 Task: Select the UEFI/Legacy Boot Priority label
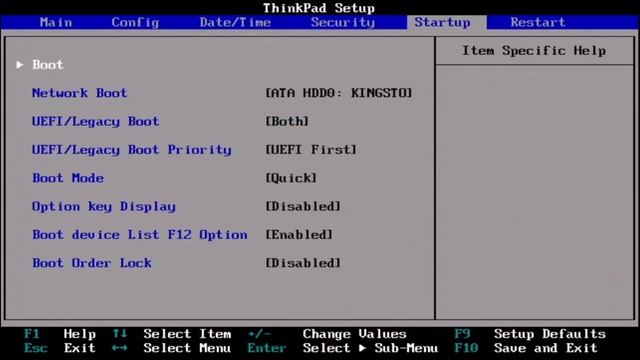pyautogui.click(x=131, y=150)
